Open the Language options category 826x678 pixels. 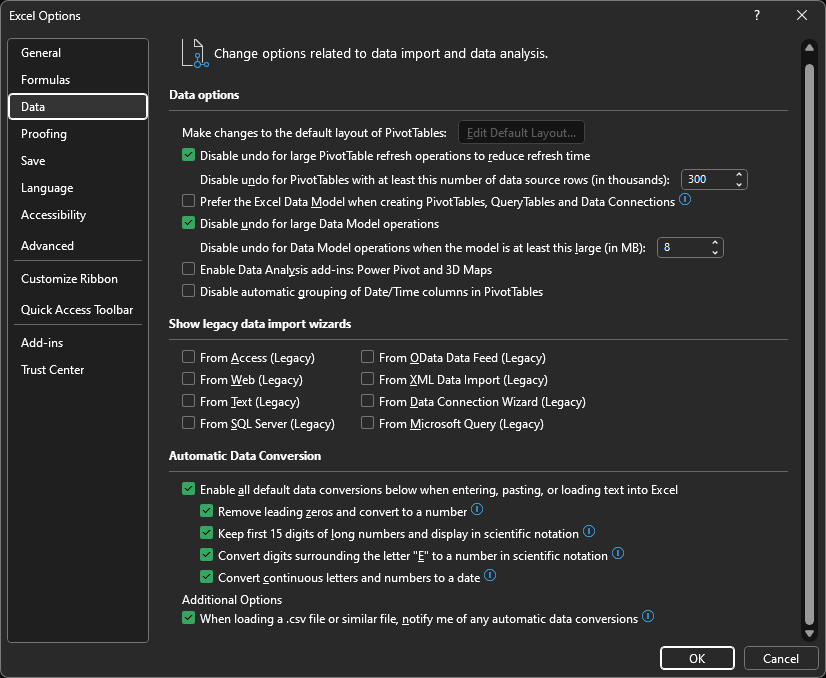78,188
